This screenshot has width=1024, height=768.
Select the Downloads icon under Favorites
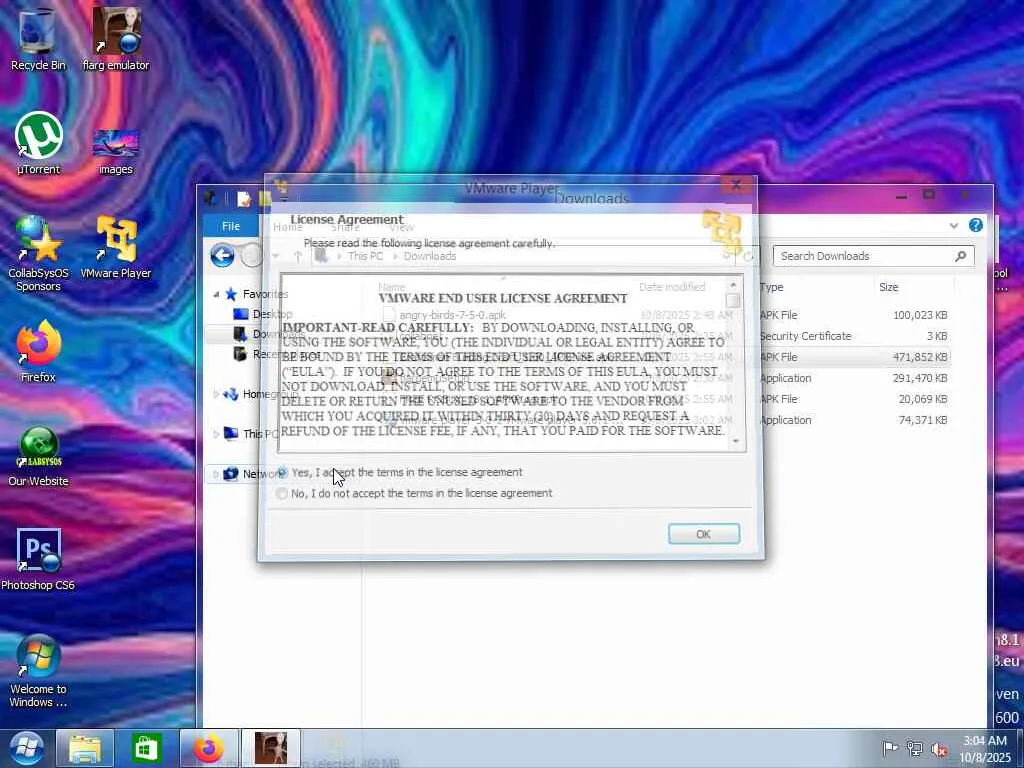(x=240, y=334)
